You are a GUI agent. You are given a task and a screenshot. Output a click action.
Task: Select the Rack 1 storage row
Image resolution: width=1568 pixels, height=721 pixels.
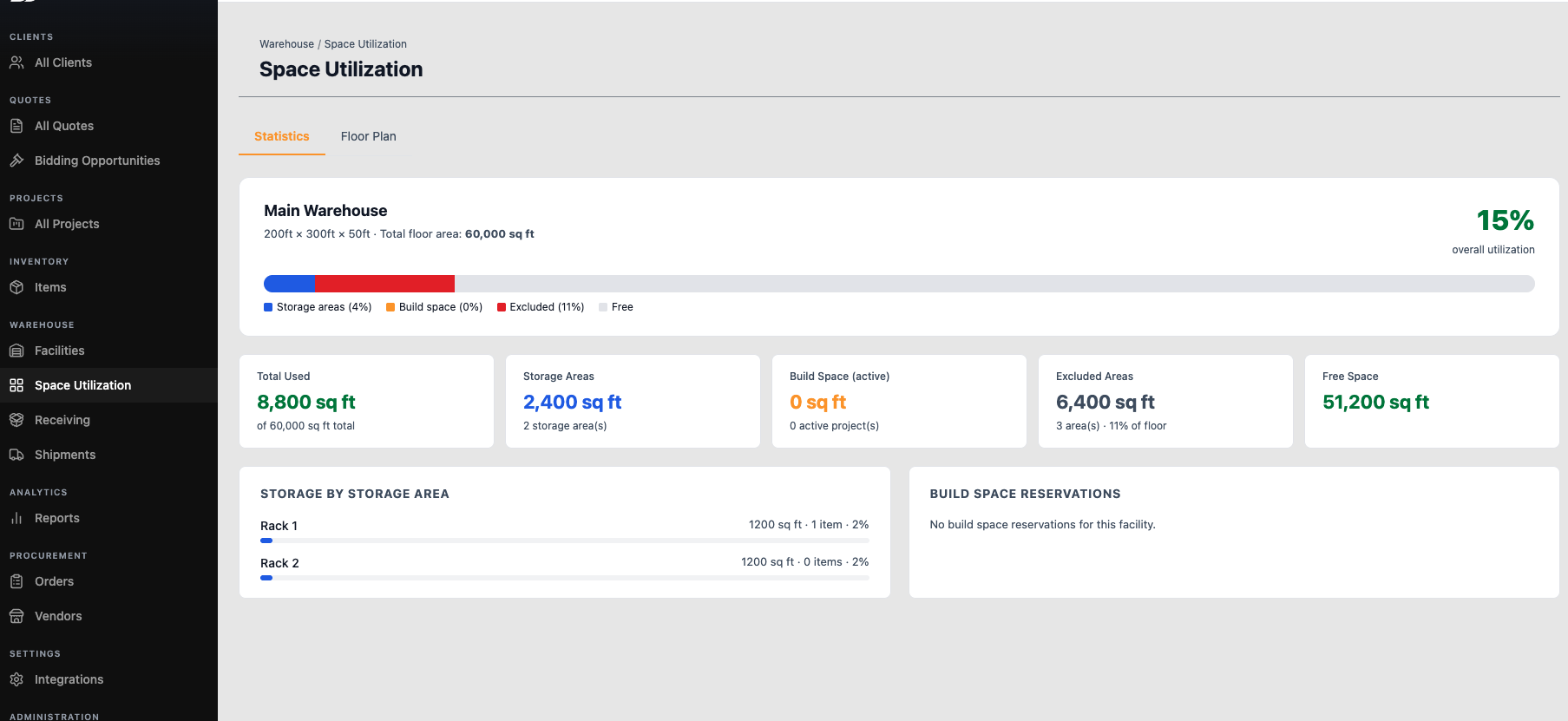565,530
